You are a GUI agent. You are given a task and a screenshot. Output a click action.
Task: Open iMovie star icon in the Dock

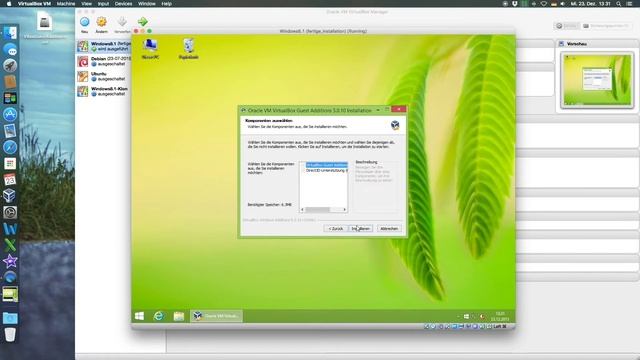click(10, 261)
